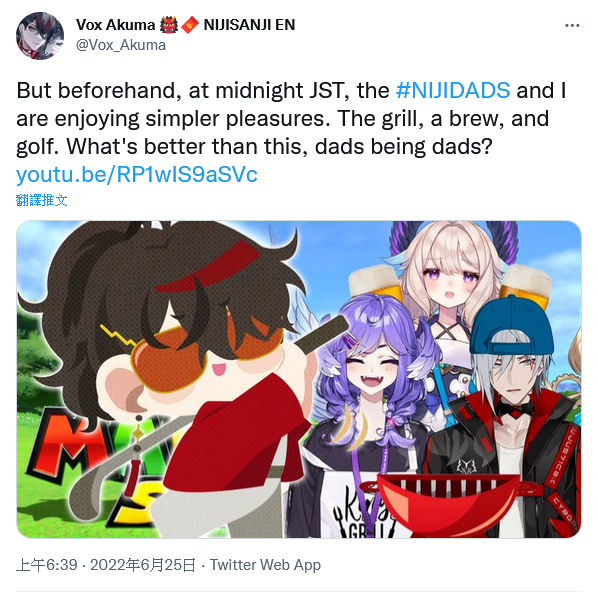Open the #NIJIDADS hashtag
The height and width of the screenshot is (593, 598).
453,90
